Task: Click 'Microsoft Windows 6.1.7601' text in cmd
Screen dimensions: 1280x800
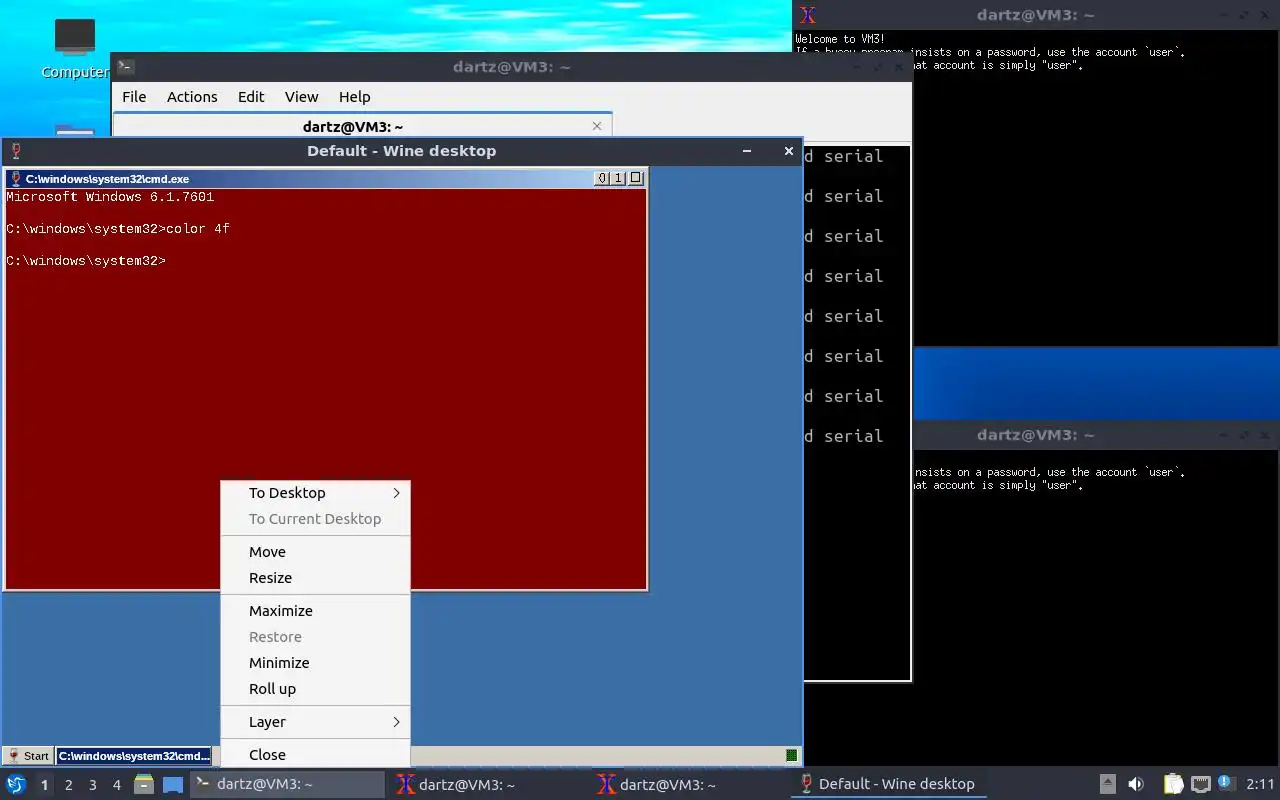Action: click(x=110, y=197)
